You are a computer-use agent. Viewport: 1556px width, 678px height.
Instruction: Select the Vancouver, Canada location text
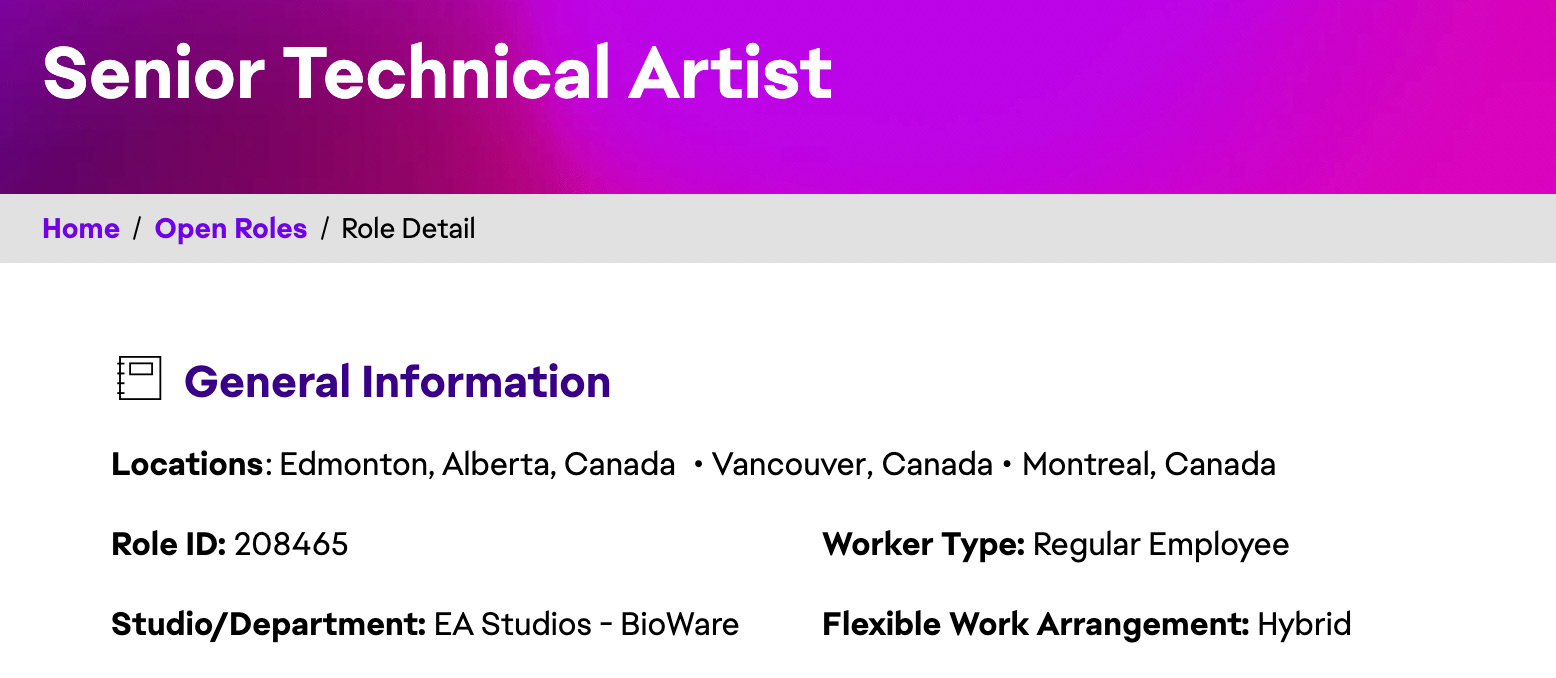coord(852,465)
